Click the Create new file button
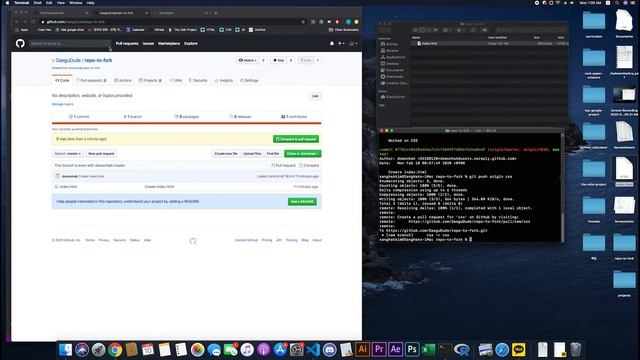 [x=226, y=153]
